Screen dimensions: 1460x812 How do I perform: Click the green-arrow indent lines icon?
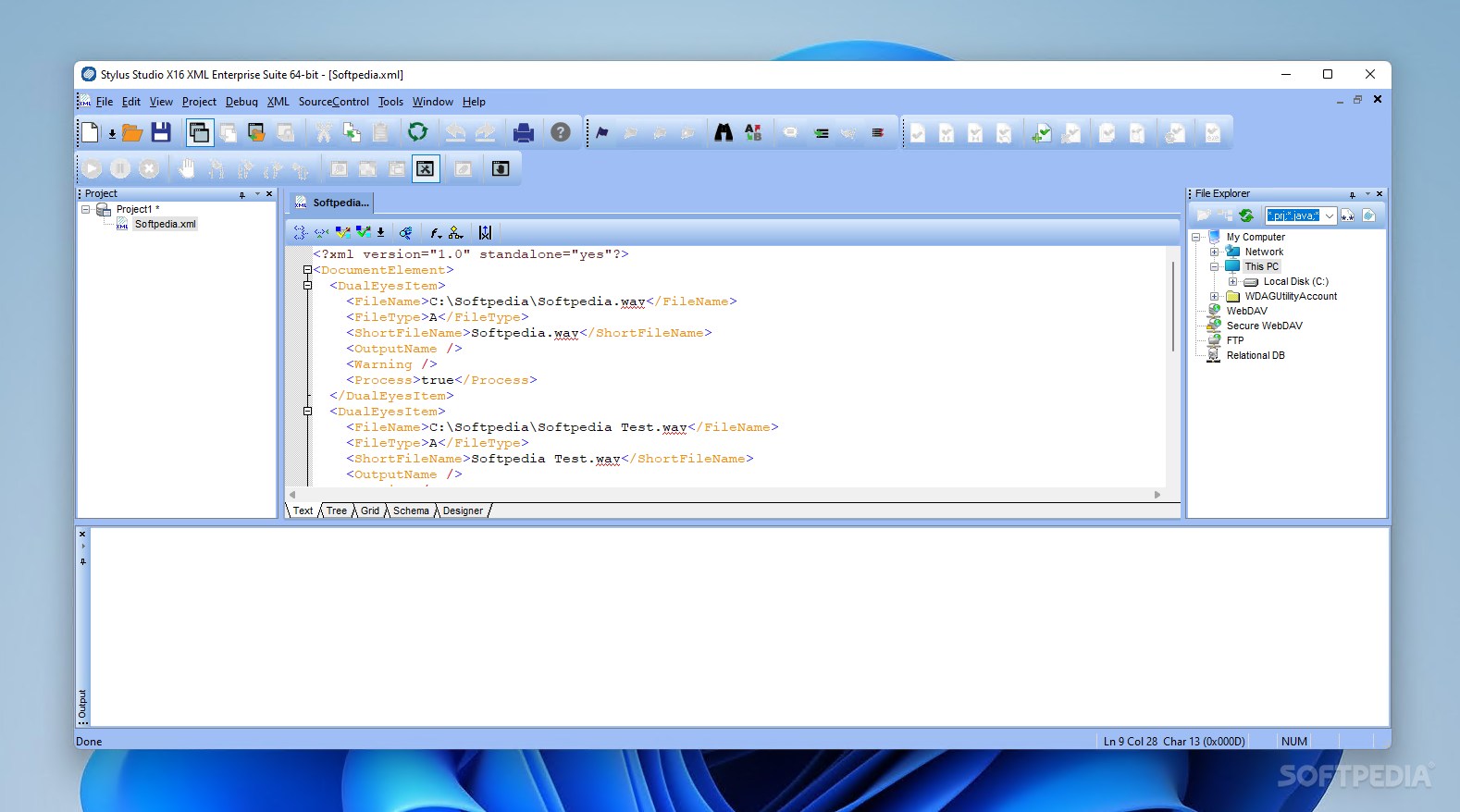coord(821,133)
